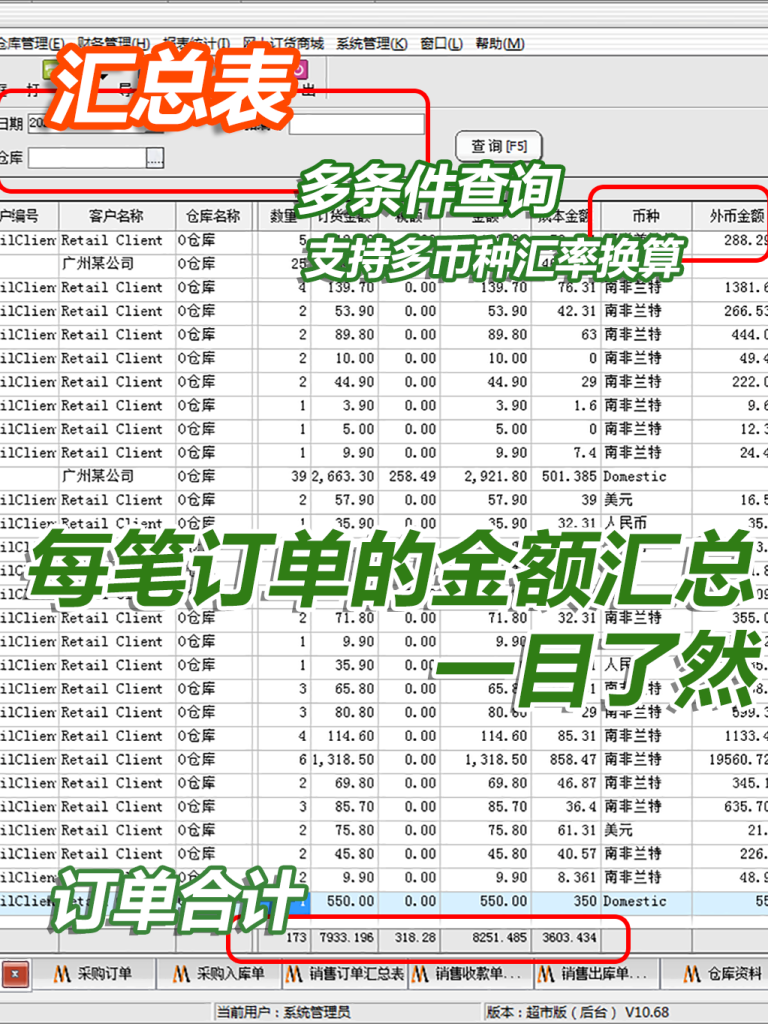
Task: Click the 0仓库 cell in the 2,663.30 row
Action: tap(214, 477)
